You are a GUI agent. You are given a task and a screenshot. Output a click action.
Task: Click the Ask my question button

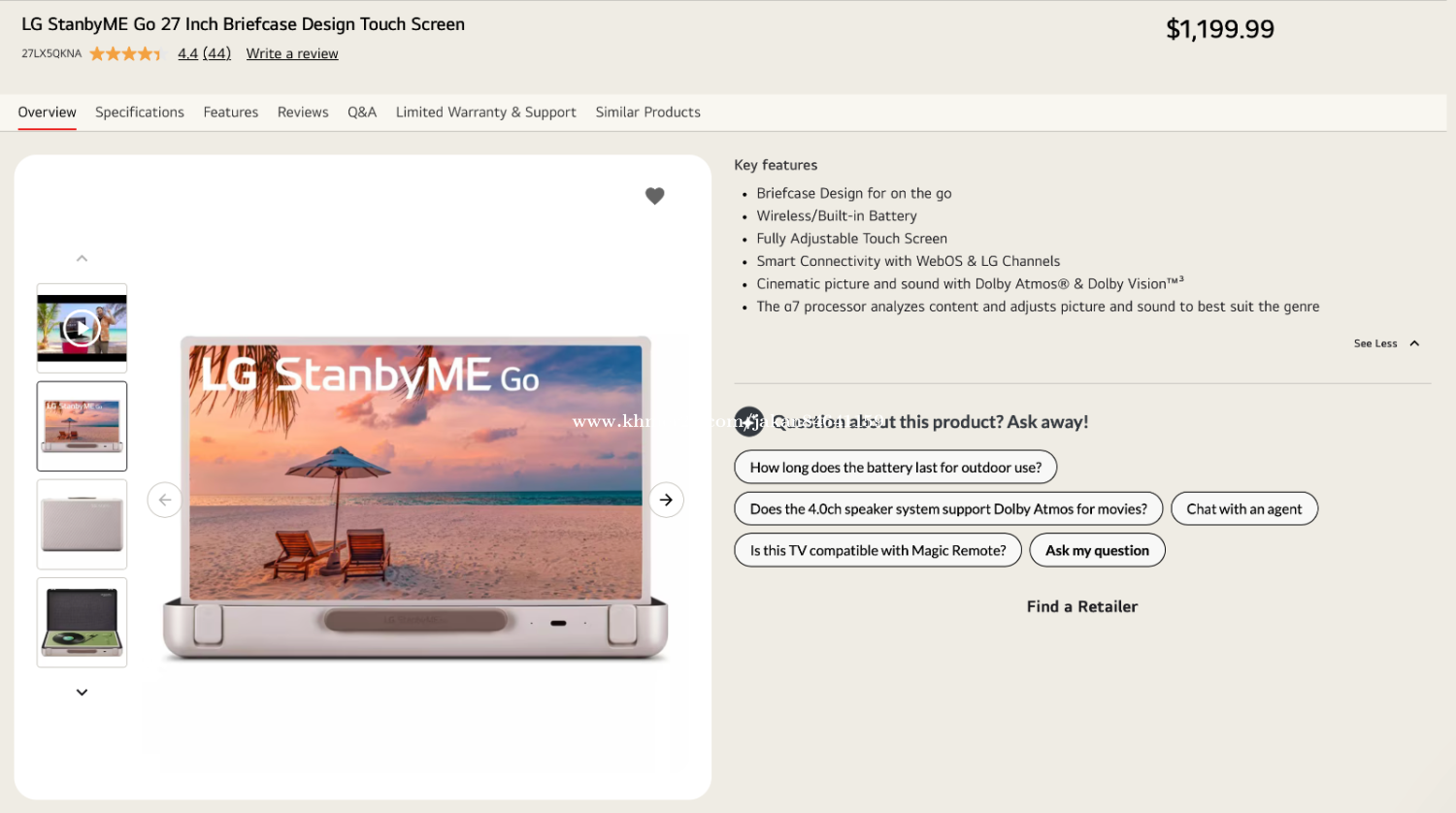(x=1098, y=550)
